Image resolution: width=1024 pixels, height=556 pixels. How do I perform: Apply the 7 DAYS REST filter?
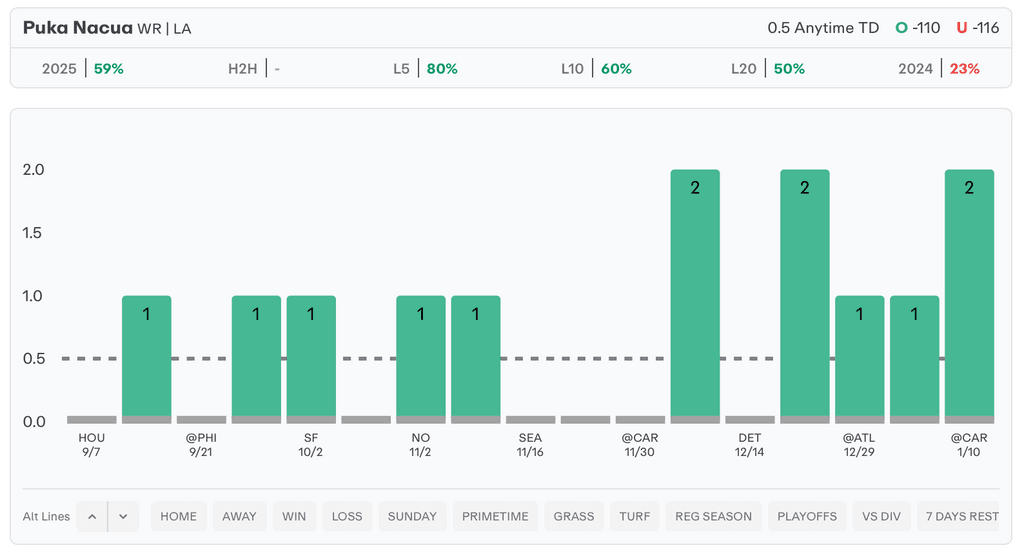coord(962,516)
